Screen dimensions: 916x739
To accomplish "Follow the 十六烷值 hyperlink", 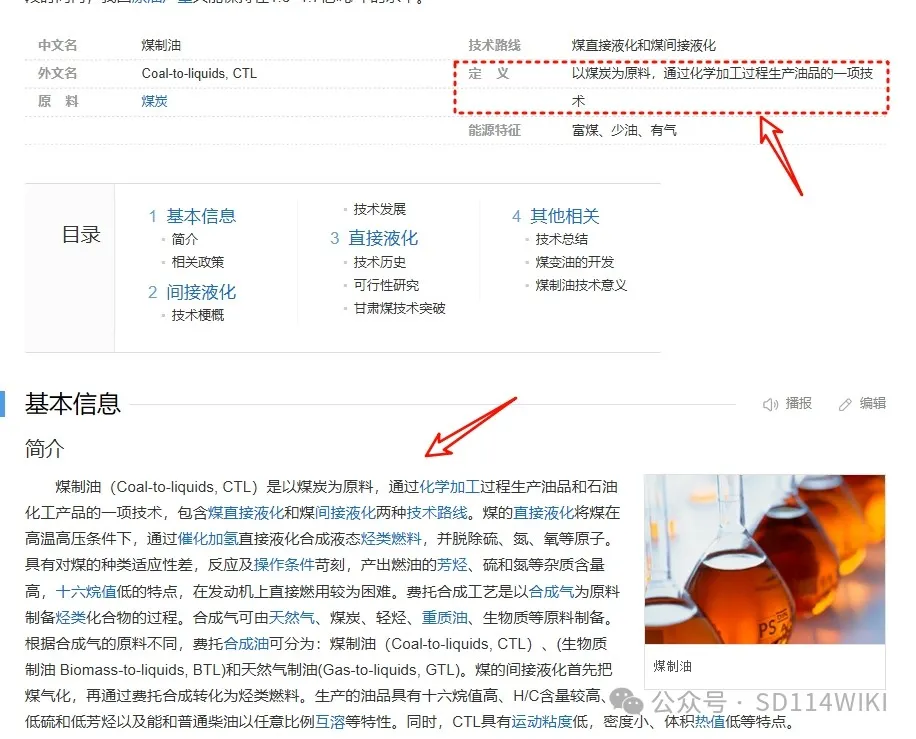I will click(86, 591).
